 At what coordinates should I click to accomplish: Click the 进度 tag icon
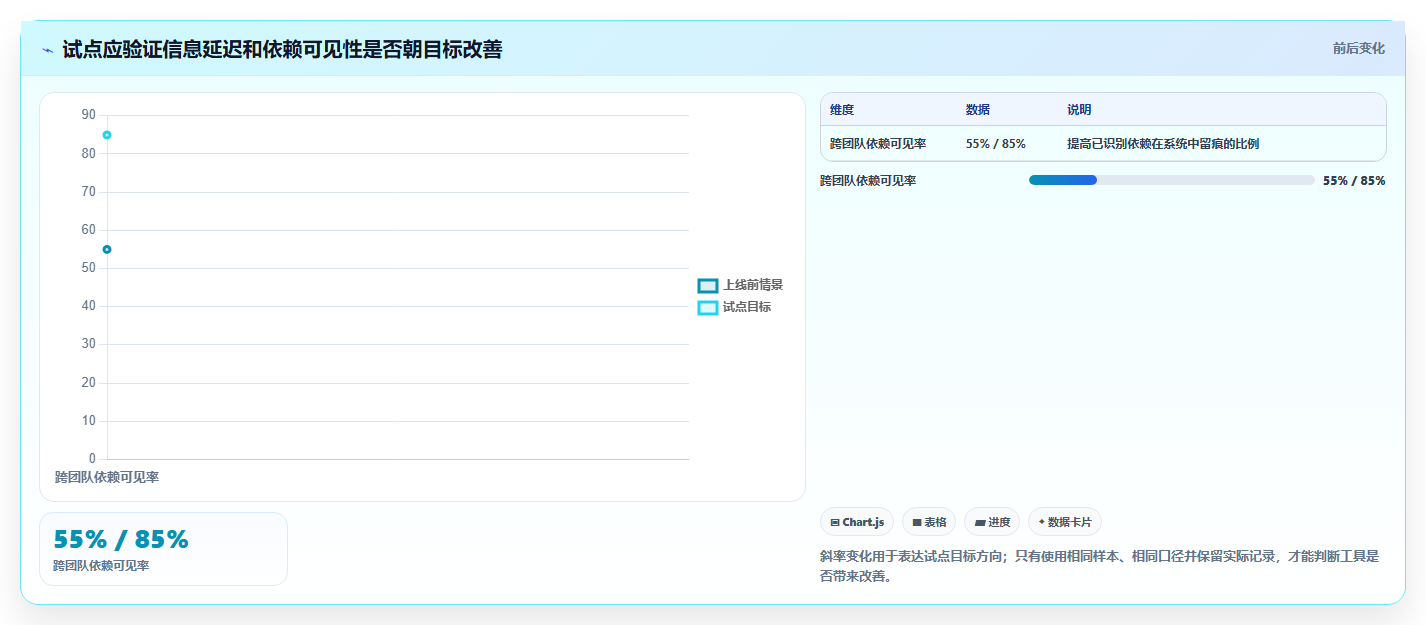coord(979,522)
